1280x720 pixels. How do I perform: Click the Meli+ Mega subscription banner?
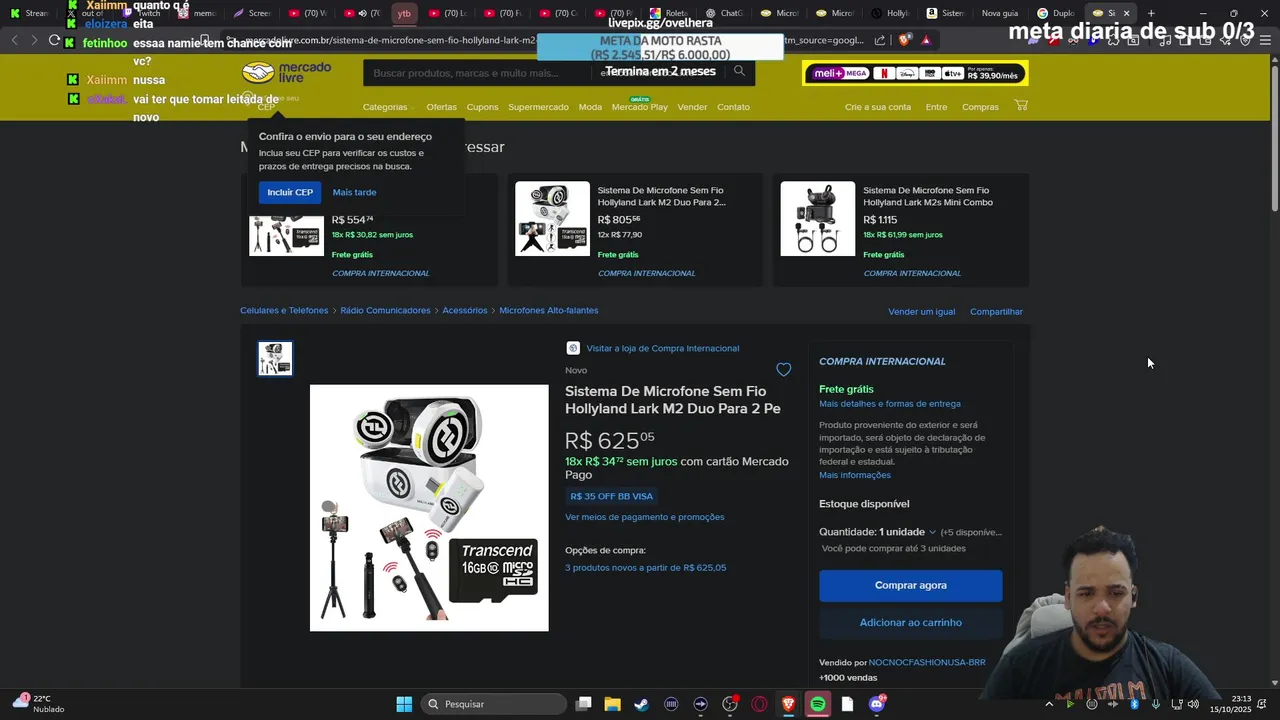click(915, 73)
